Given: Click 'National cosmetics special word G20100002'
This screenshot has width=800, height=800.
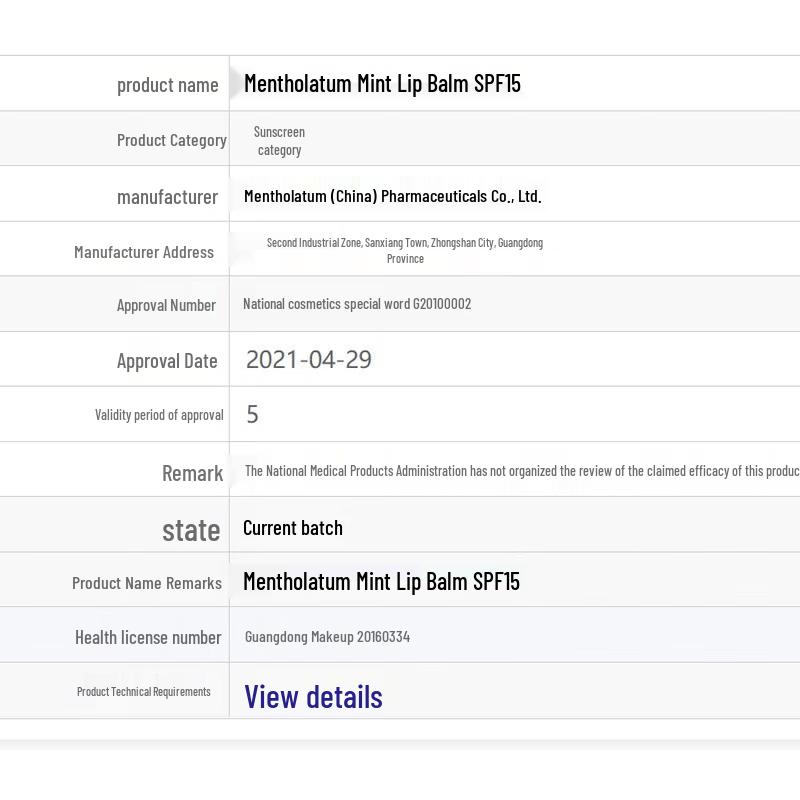Looking at the screenshot, I should 357,304.
